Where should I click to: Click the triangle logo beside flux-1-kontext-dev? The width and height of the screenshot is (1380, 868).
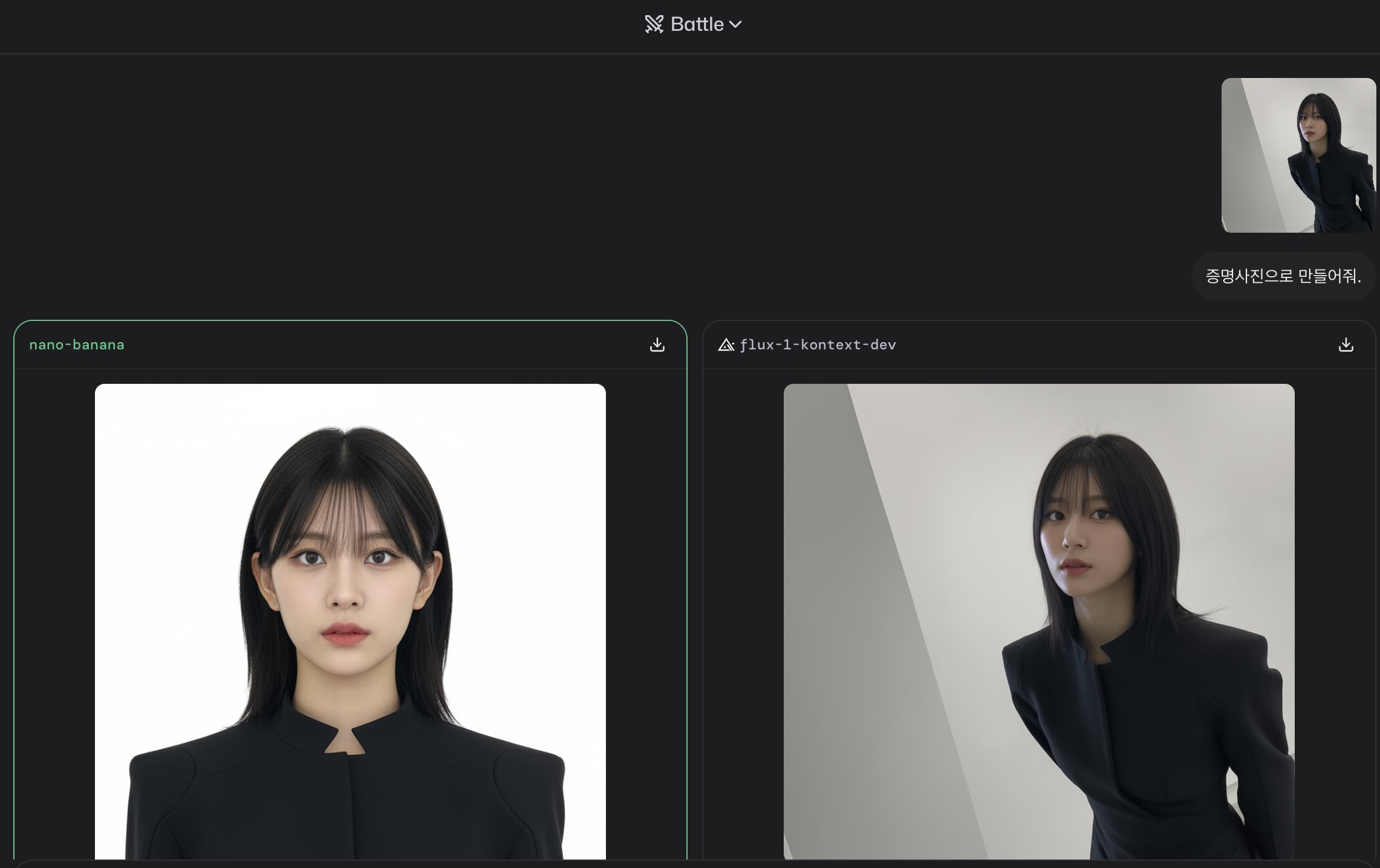pos(726,345)
